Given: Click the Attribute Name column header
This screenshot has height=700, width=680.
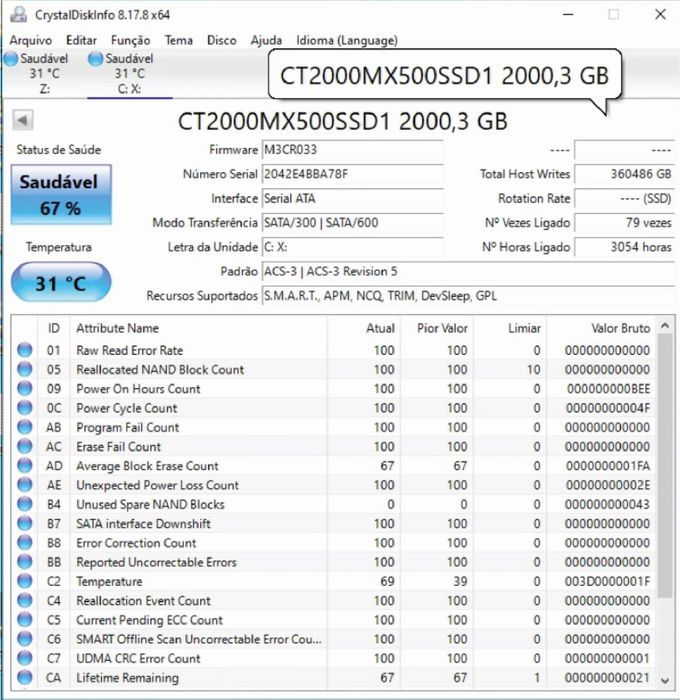Looking at the screenshot, I should pos(199,328).
